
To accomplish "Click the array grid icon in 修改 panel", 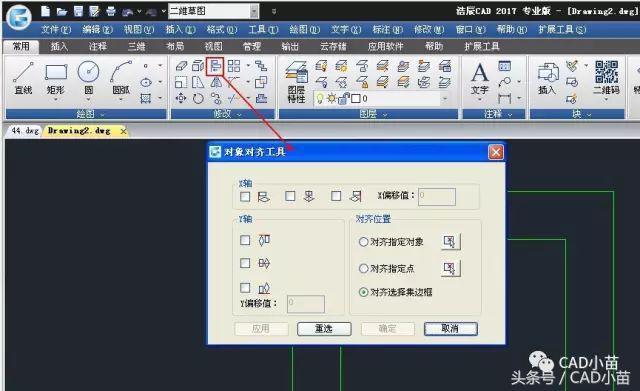I will [234, 66].
